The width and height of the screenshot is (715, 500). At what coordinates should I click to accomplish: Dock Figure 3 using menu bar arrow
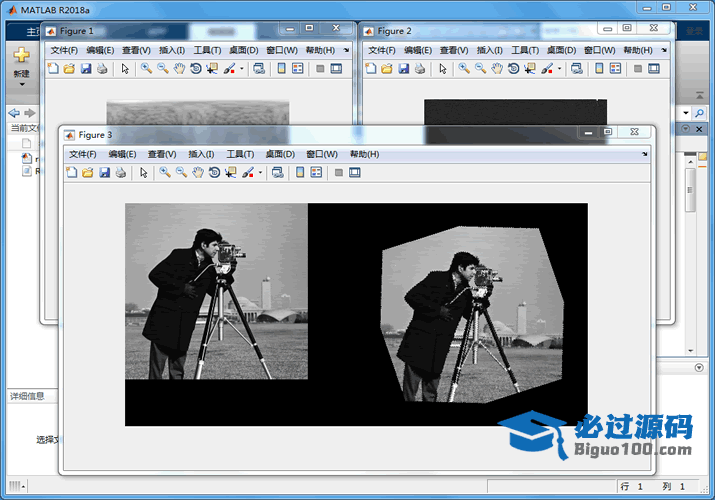pos(645,154)
